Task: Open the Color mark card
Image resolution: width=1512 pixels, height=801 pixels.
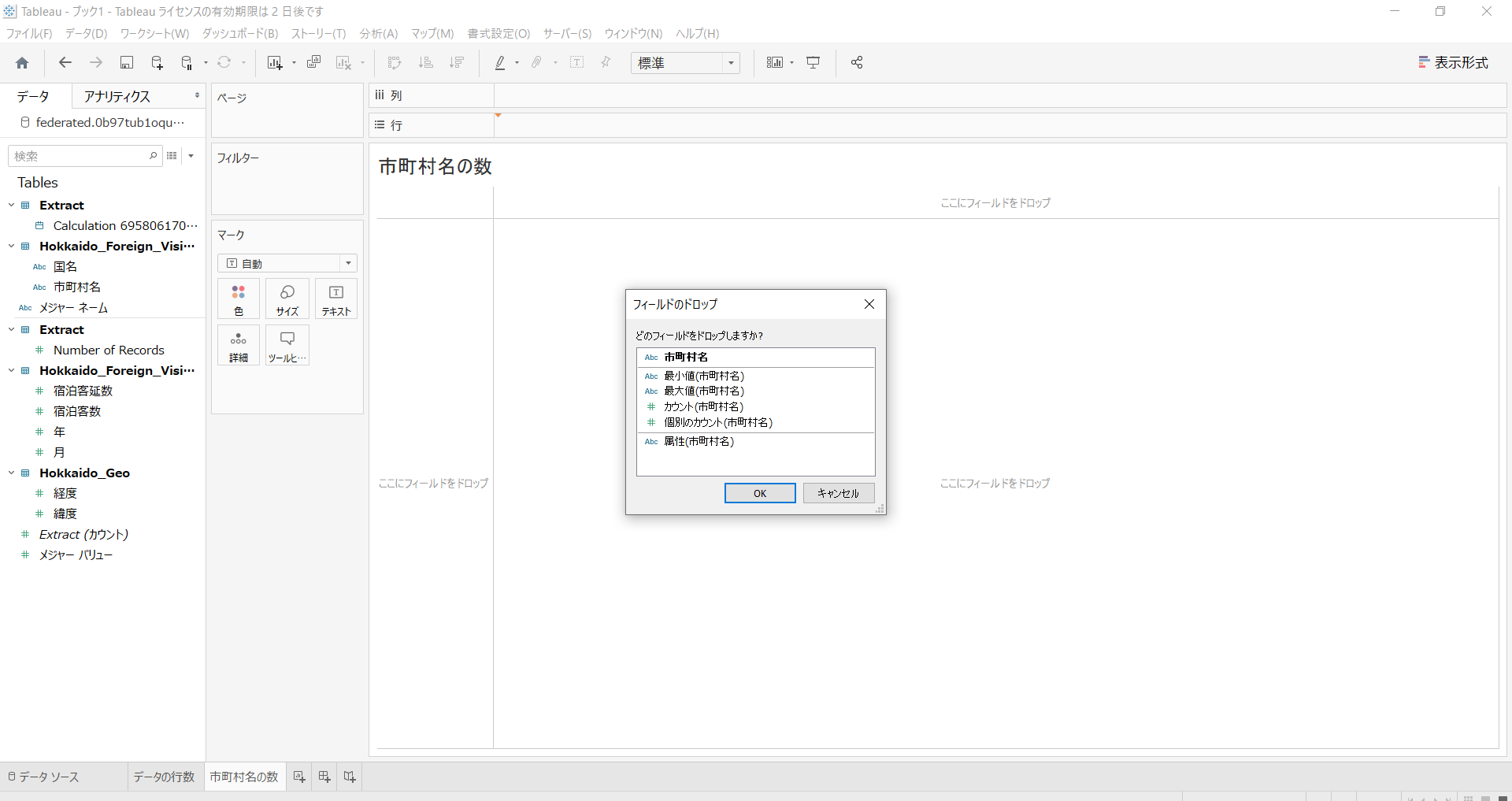Action: click(239, 299)
